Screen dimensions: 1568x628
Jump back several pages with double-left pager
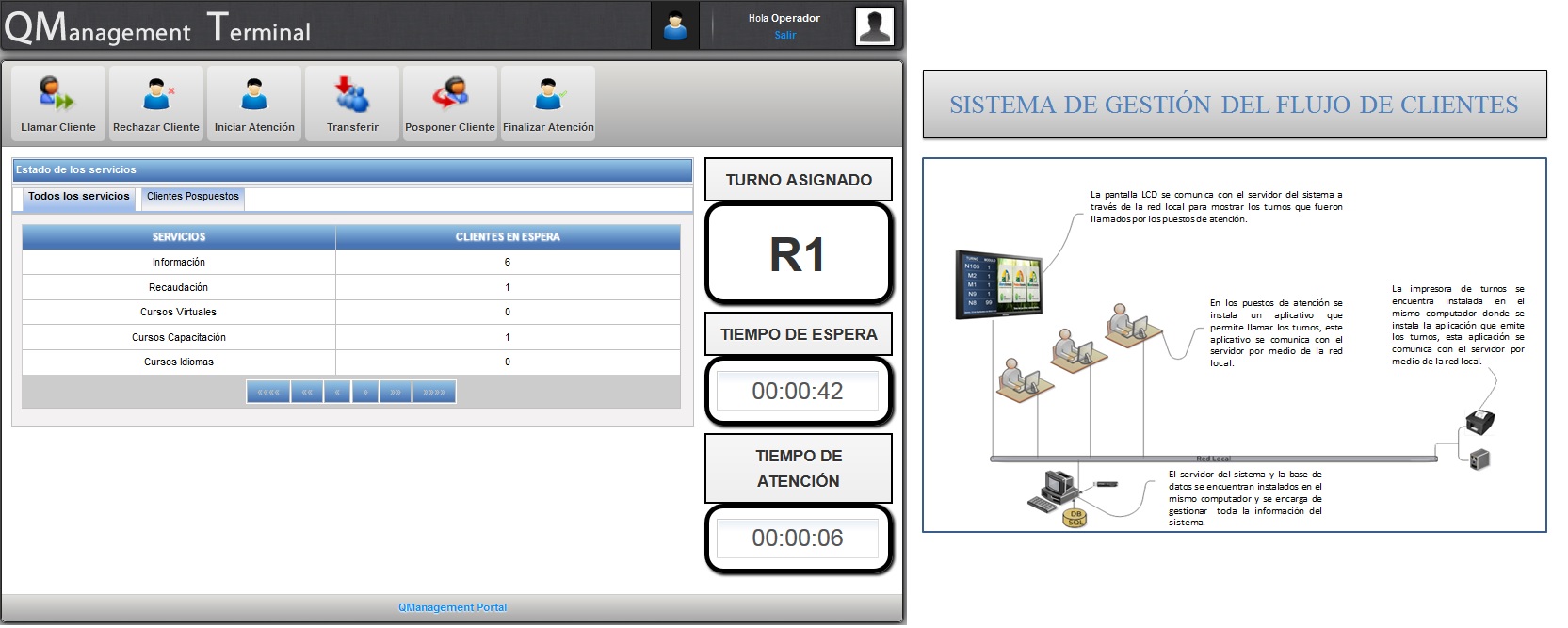(307, 392)
